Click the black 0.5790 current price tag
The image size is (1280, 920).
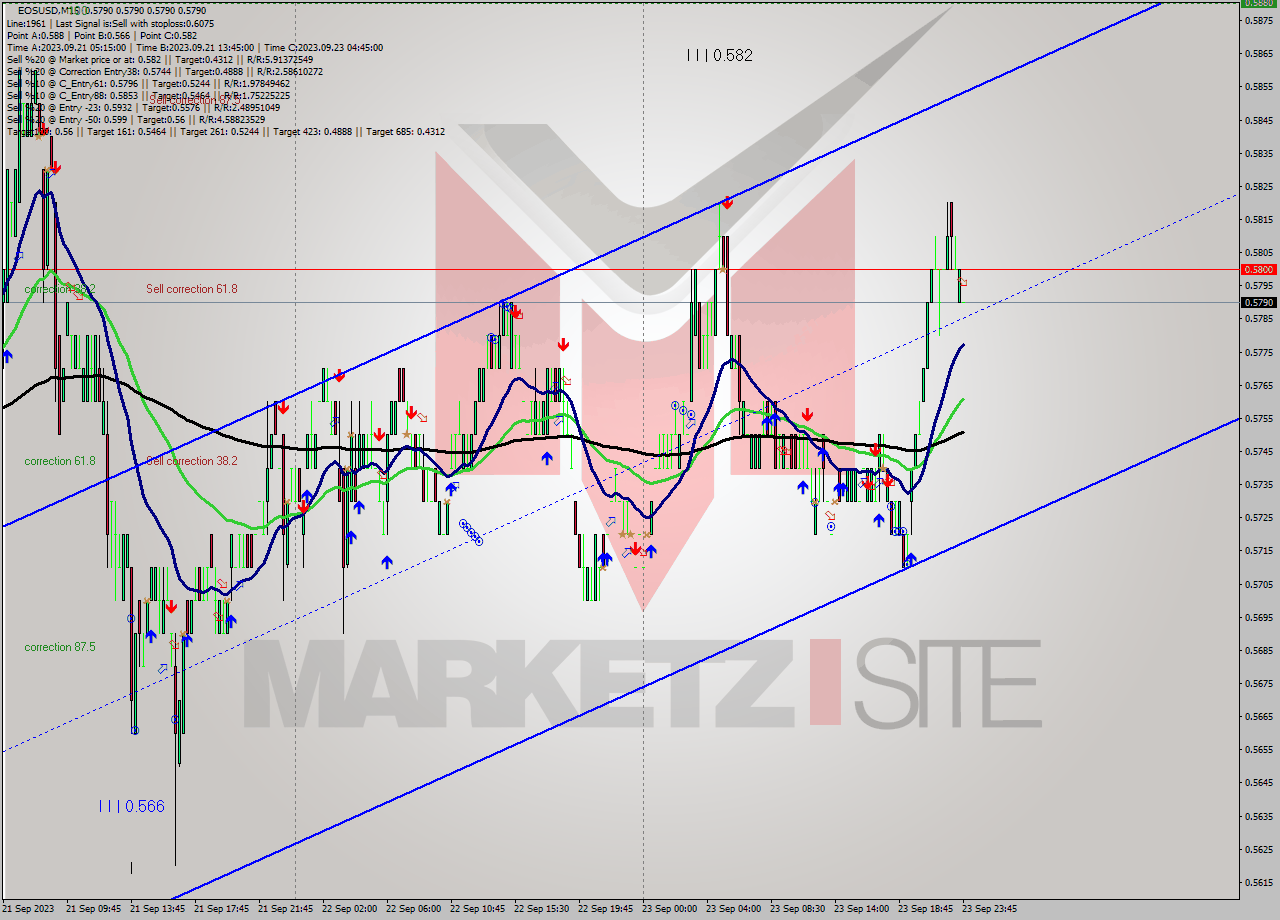click(x=1258, y=302)
